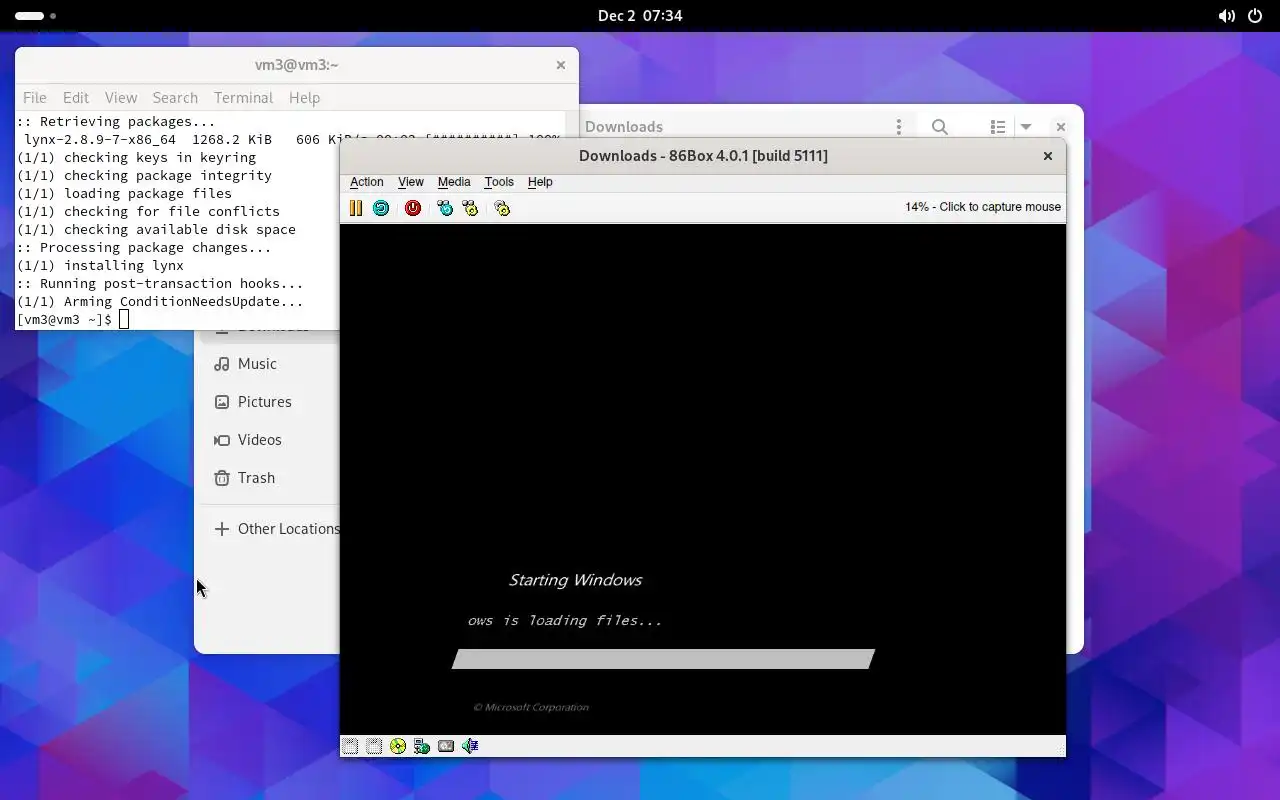Click the 'Click to capture mouse' status text
This screenshot has width=1280, height=800.
coord(1000,207)
